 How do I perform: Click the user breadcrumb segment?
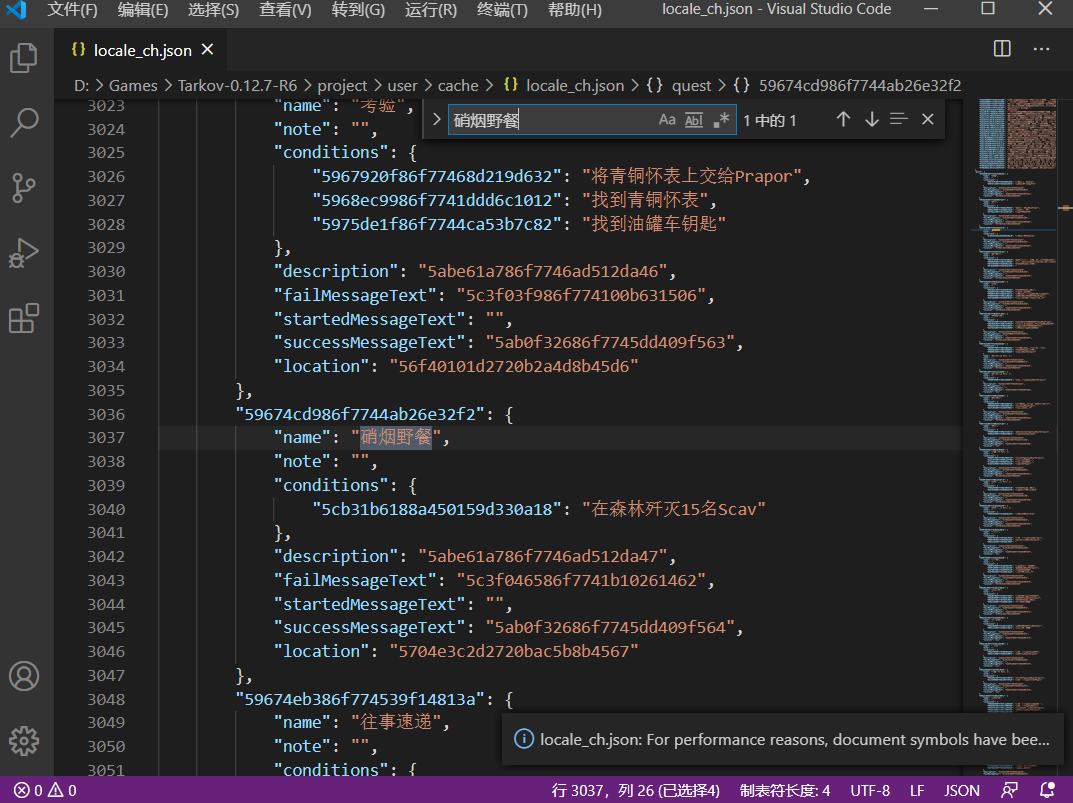pyautogui.click(x=402, y=86)
